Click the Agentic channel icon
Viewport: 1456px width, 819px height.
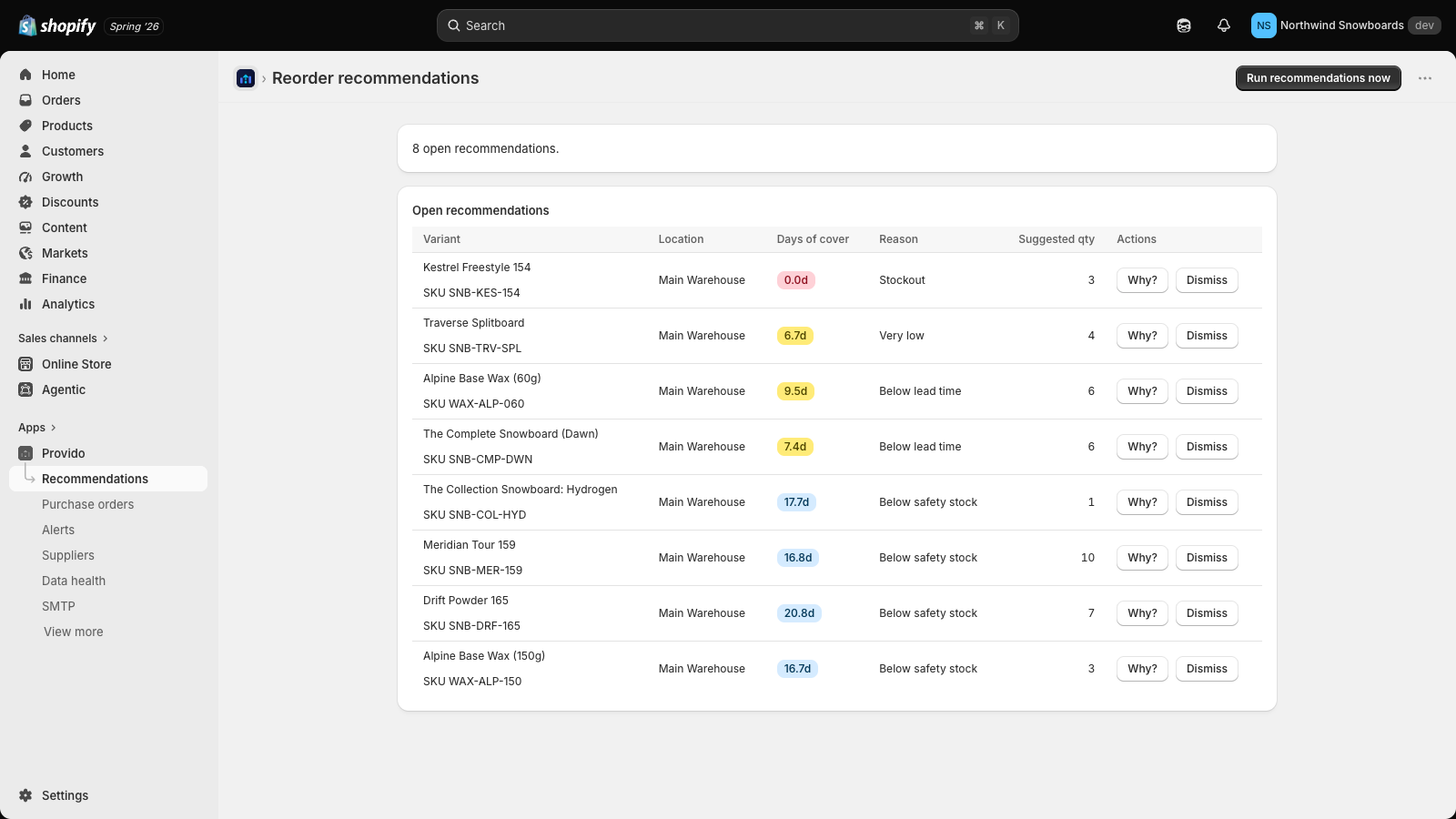tap(25, 389)
